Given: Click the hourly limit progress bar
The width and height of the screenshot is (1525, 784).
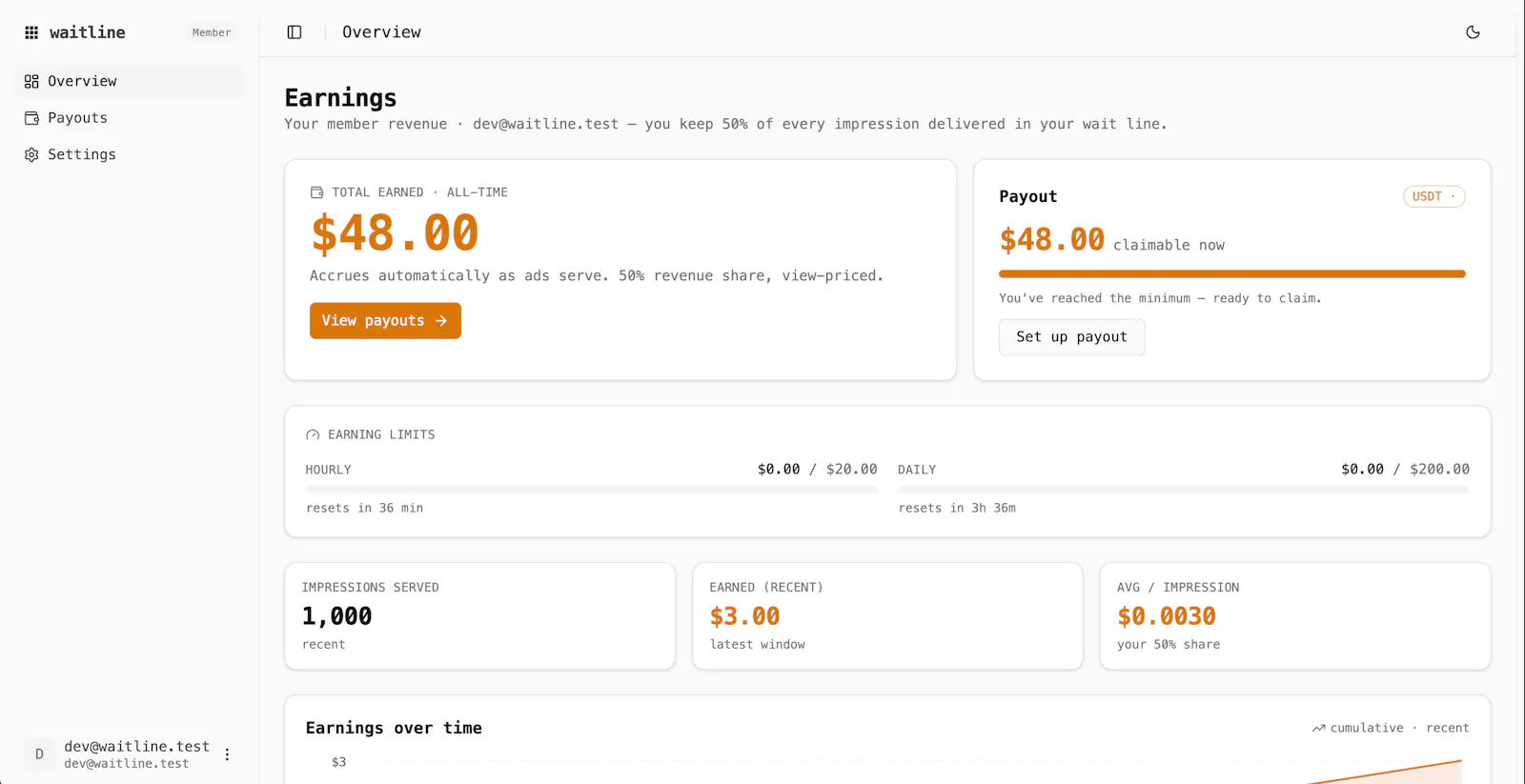Looking at the screenshot, I should pyautogui.click(x=591, y=490).
